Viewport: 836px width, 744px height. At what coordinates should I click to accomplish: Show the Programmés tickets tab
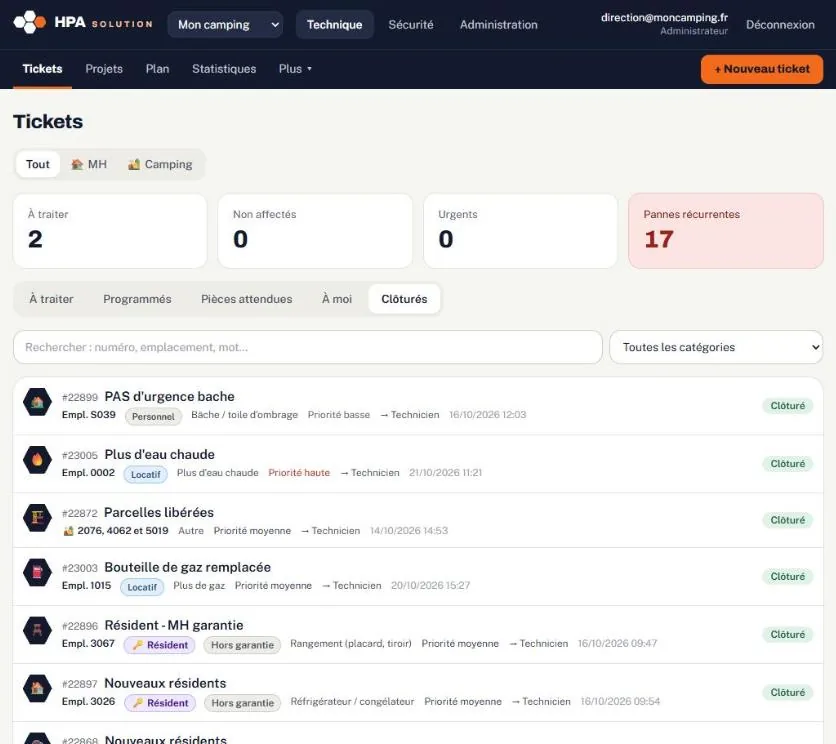tap(137, 299)
